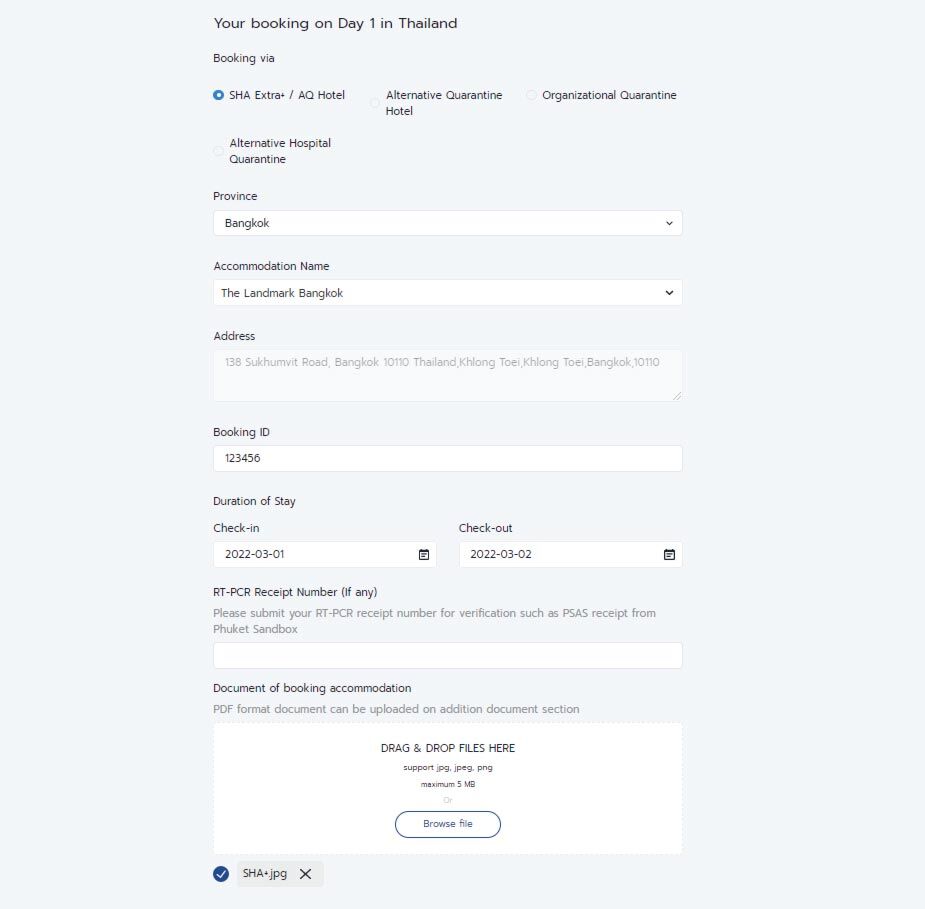Focus the RT-PCR Receipt Number field
This screenshot has height=909, width=925.
point(447,655)
